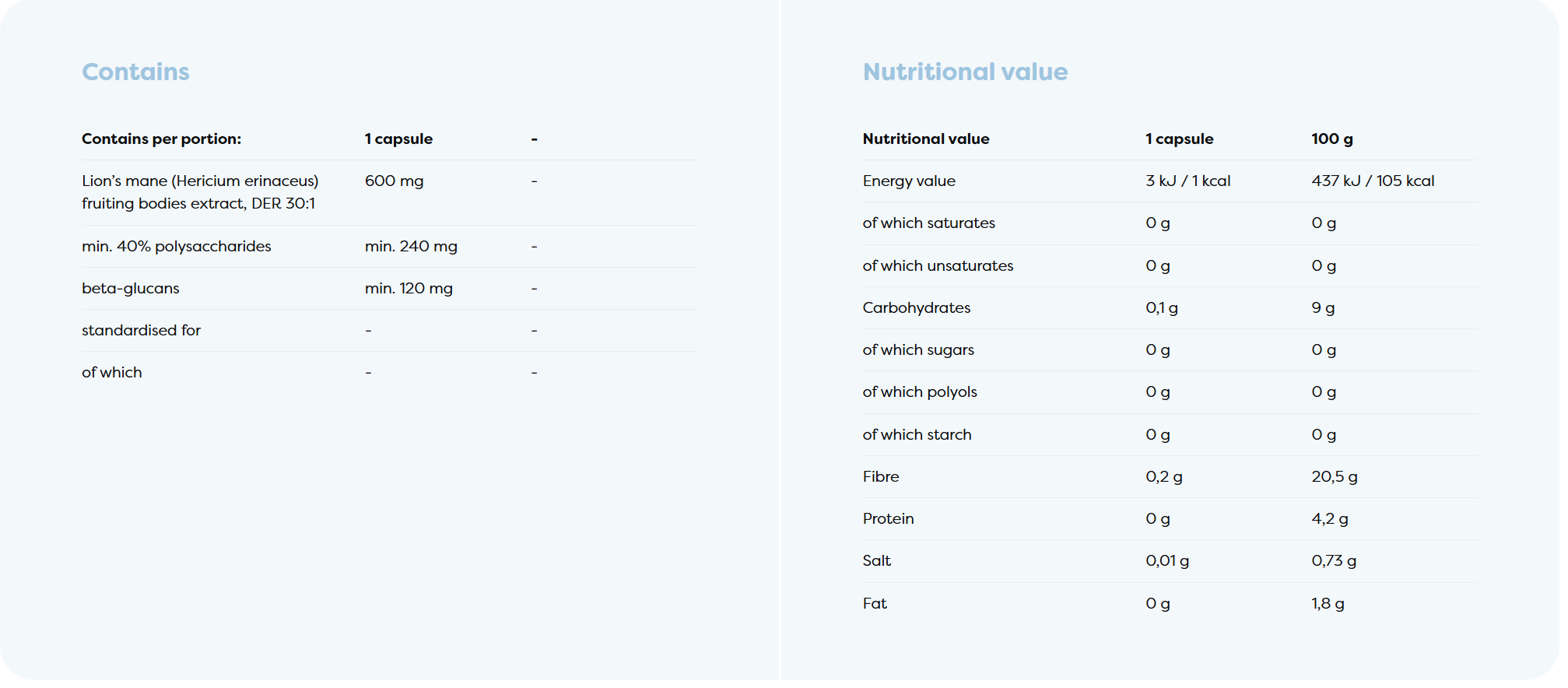This screenshot has height=688, width=1568.
Task: Select the Energy value row label
Action: 908,181
